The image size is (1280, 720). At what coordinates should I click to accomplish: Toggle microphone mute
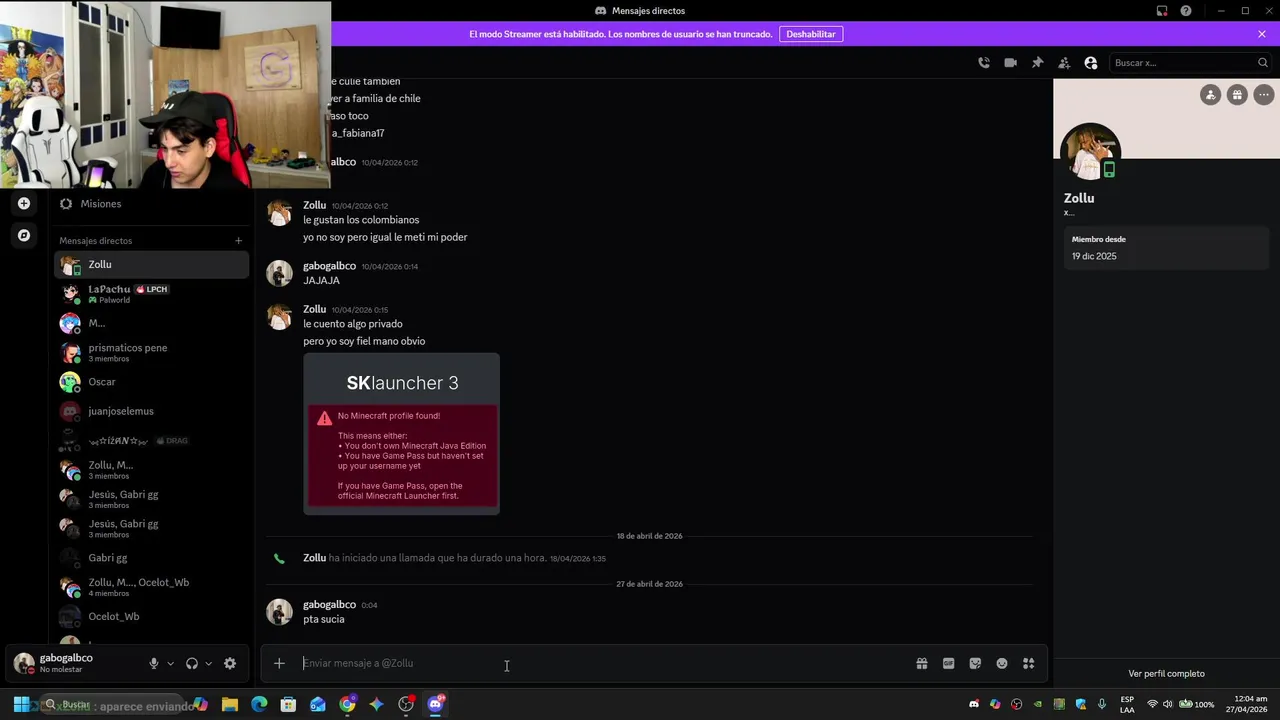click(153, 663)
